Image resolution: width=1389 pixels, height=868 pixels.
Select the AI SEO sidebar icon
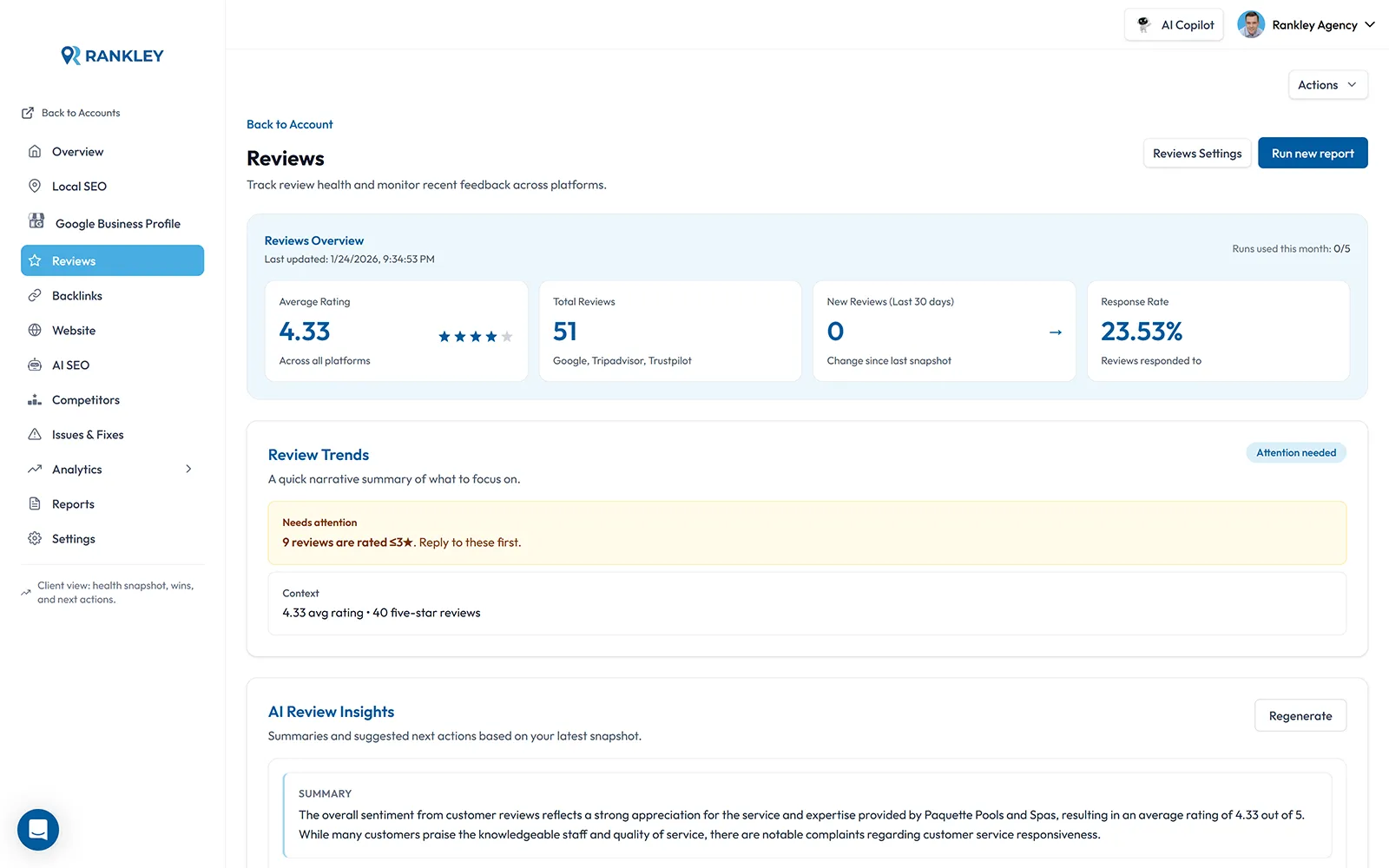[x=35, y=365]
